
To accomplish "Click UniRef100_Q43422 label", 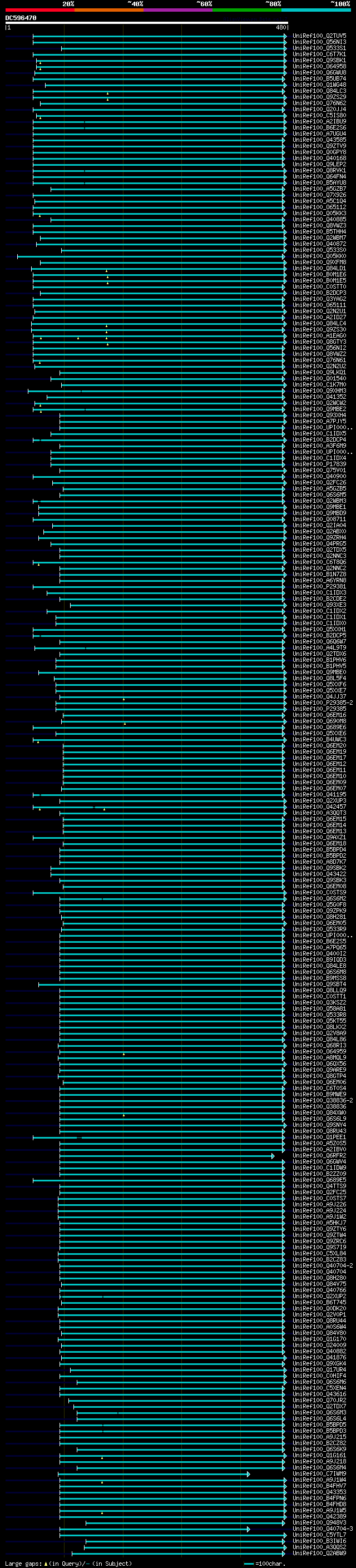I will click(319, 873).
